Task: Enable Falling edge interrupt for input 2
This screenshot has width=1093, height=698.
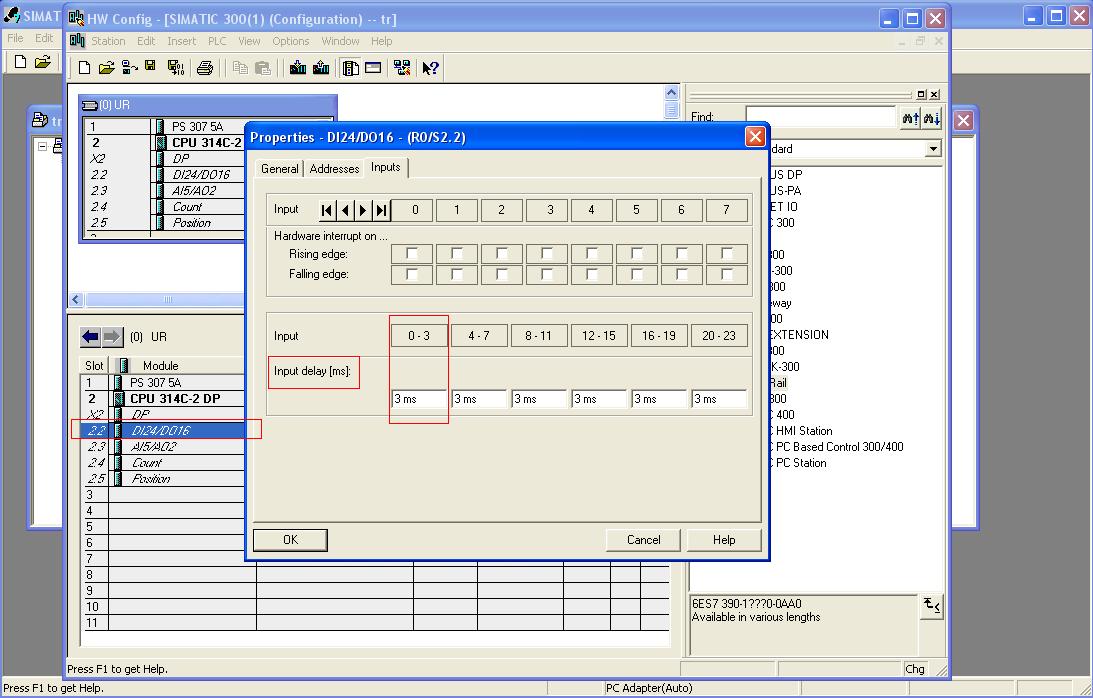Action: tap(502, 275)
